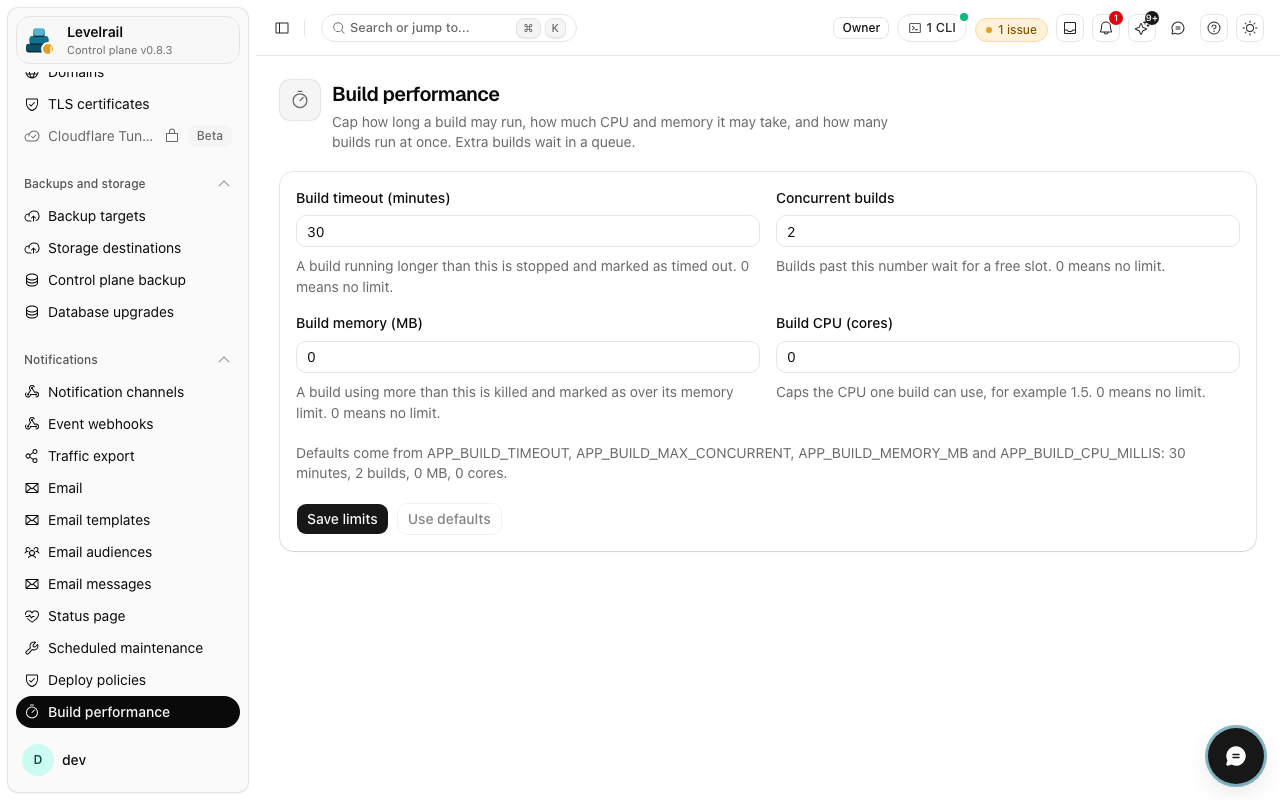Open the 1 CLI indicator
The height and width of the screenshot is (800, 1280).
pos(932,28)
